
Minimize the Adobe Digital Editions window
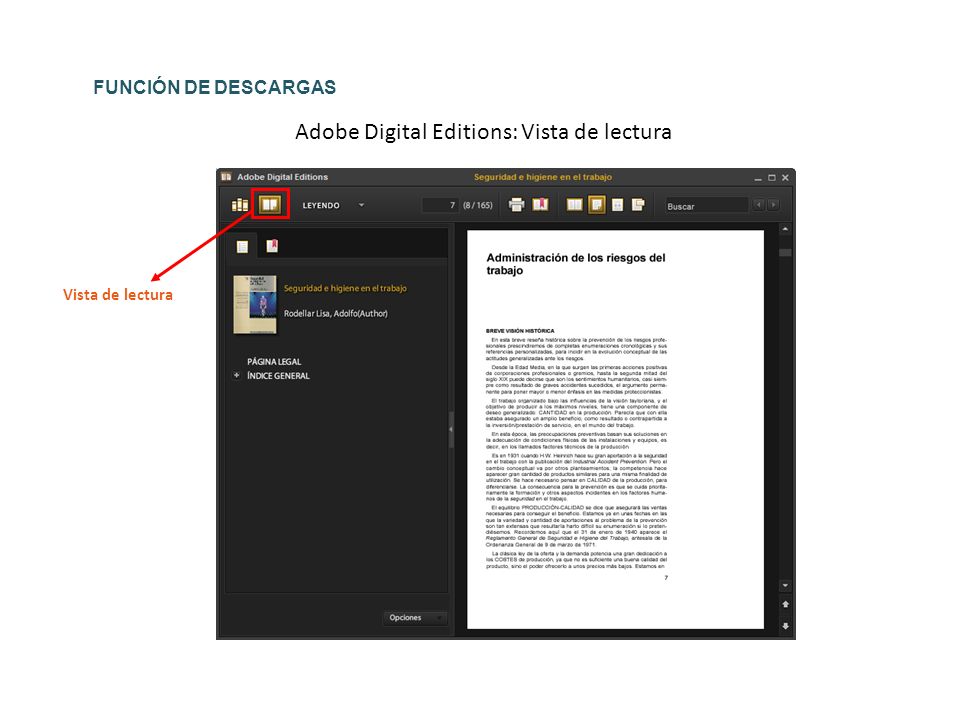coord(758,178)
